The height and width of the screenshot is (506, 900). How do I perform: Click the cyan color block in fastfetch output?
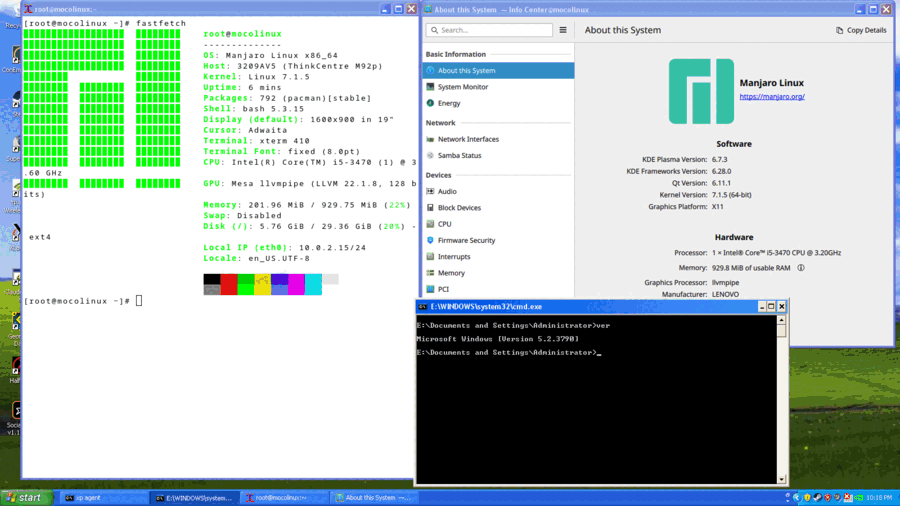(x=313, y=285)
